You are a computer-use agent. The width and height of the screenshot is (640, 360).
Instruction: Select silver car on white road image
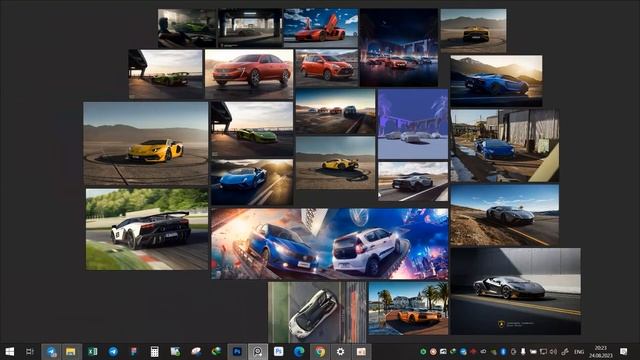click(x=413, y=182)
